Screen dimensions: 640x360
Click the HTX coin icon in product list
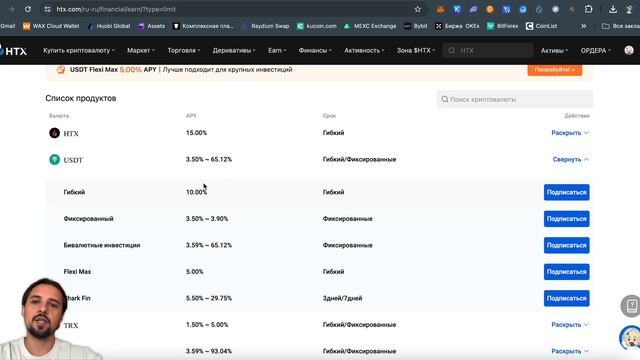click(54, 133)
